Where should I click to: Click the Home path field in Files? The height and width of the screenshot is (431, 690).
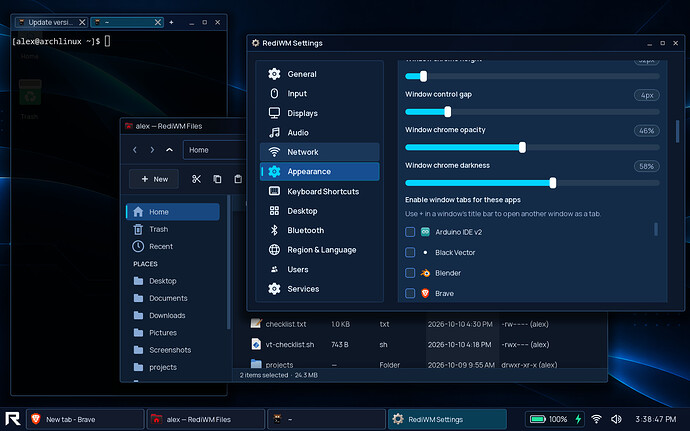(x=214, y=150)
